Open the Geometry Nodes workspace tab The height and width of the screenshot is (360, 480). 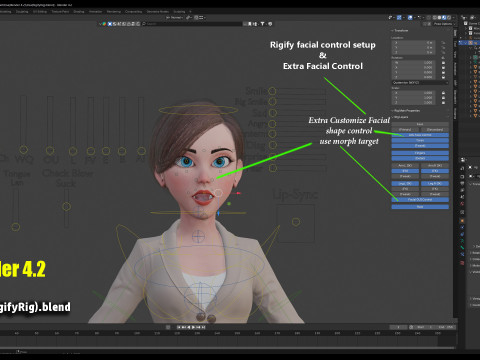pos(158,12)
